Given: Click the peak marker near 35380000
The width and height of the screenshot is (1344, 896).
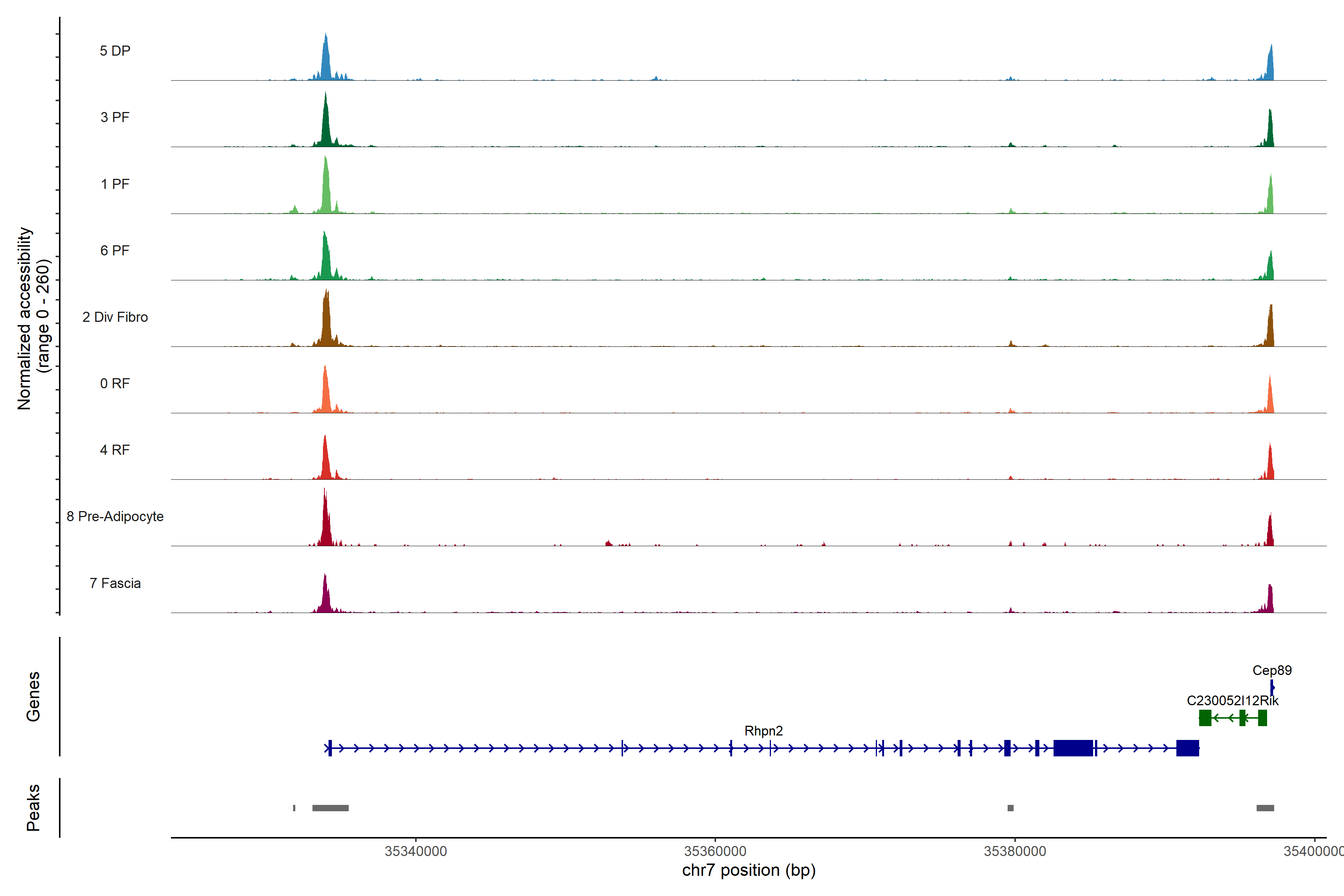Looking at the screenshot, I should [x=1010, y=808].
